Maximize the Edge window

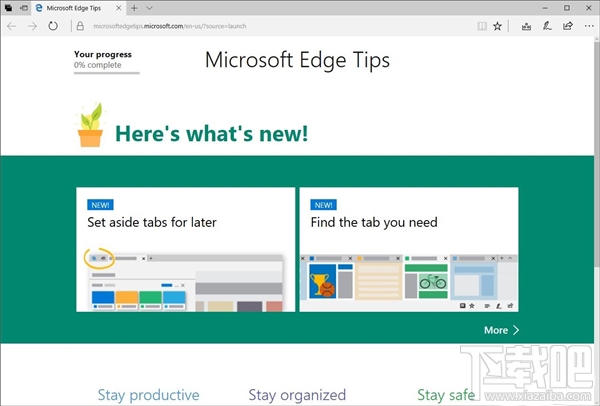(567, 8)
